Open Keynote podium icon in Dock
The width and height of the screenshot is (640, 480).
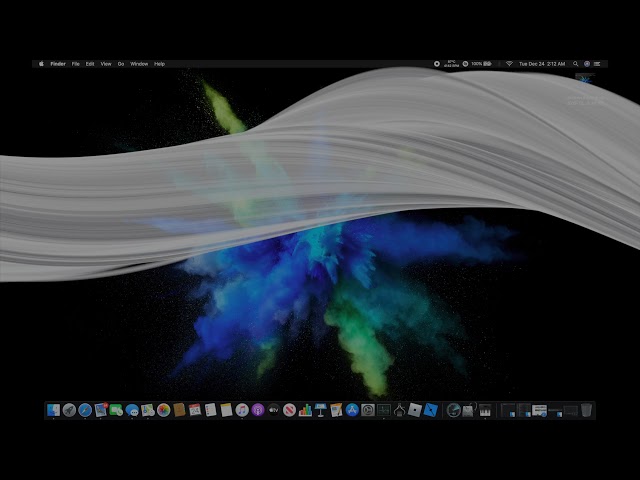click(x=321, y=410)
